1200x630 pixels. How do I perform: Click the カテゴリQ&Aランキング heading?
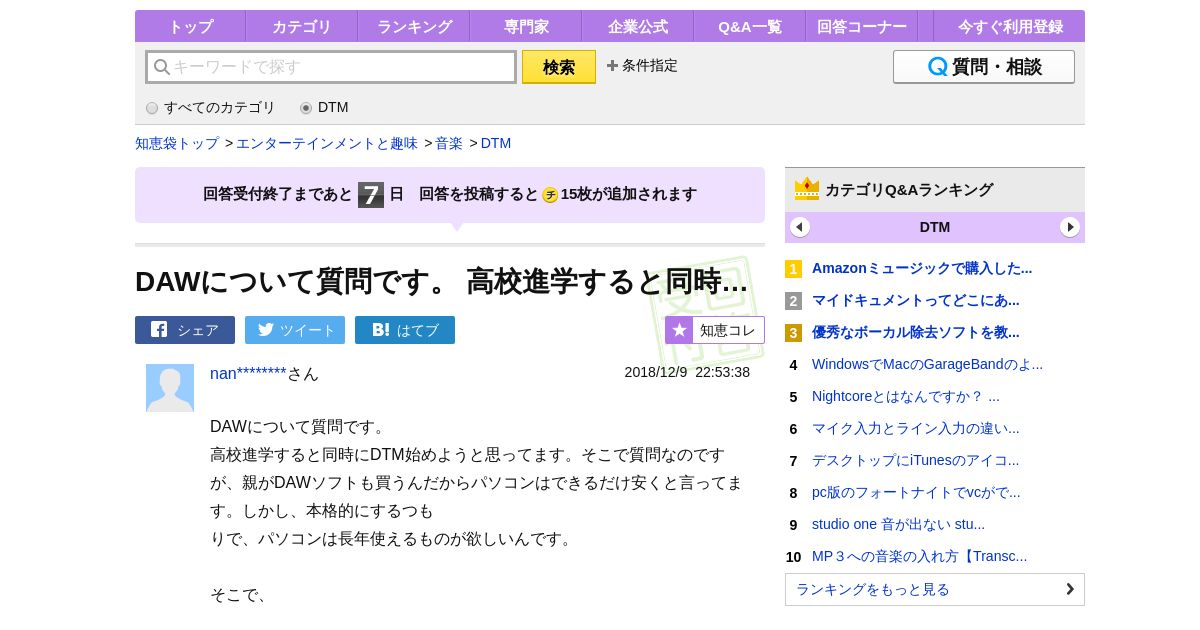click(x=909, y=189)
